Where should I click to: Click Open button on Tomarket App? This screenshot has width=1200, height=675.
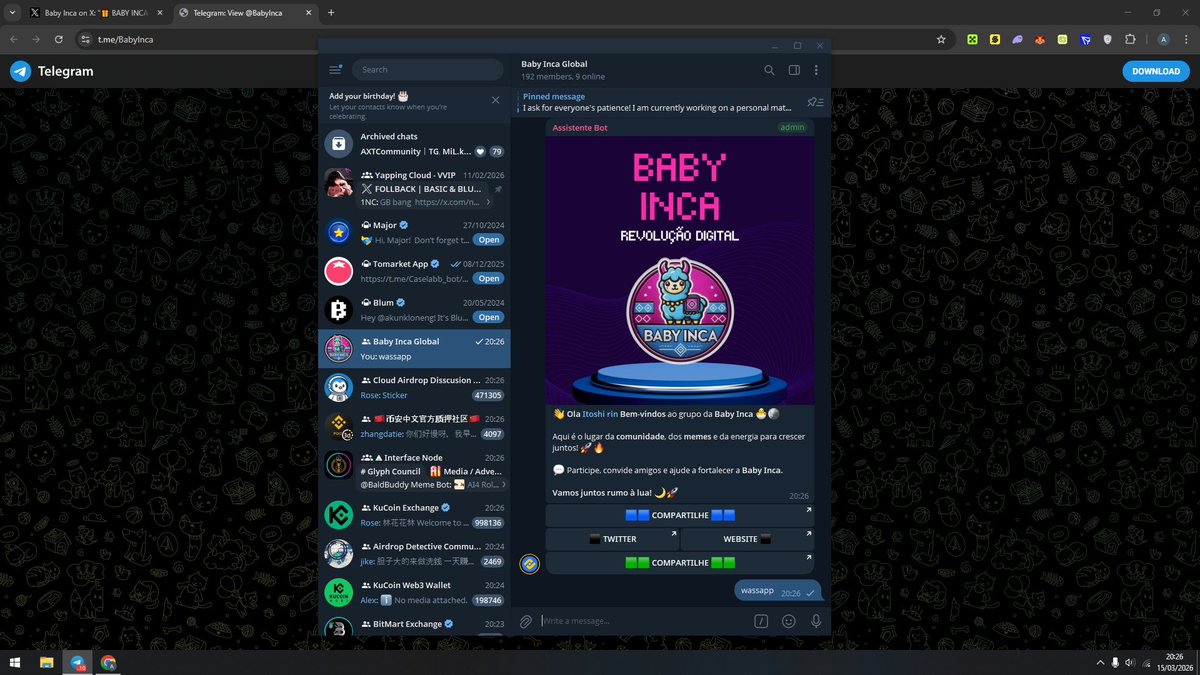(488, 279)
